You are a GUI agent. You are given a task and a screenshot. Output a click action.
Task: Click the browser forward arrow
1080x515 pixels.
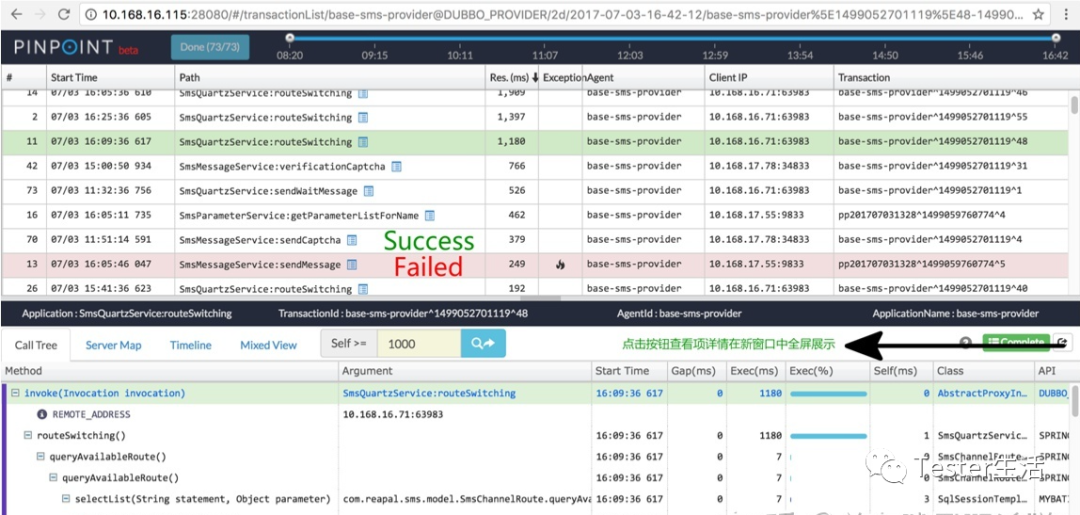point(38,14)
